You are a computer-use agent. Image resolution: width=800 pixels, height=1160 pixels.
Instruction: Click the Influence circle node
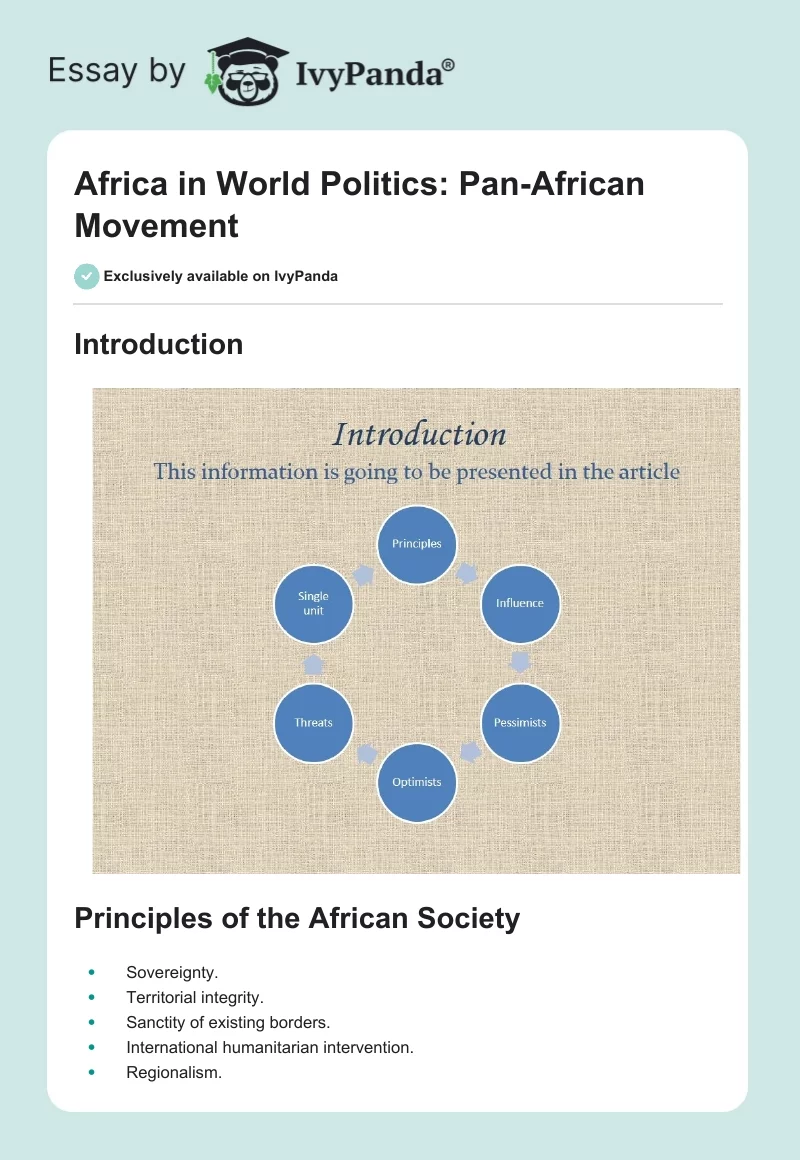point(520,603)
